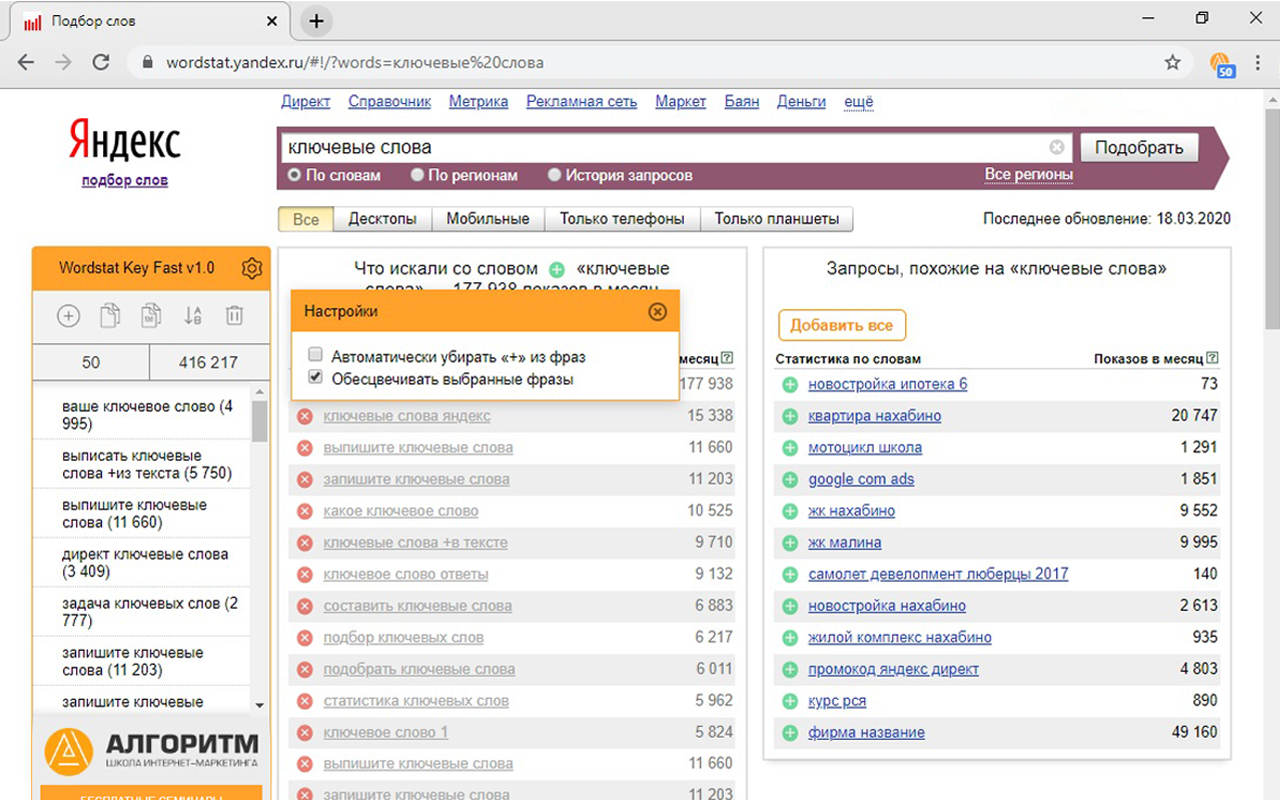Open 'Маркет' link
The image size is (1280, 800).
[681, 101]
